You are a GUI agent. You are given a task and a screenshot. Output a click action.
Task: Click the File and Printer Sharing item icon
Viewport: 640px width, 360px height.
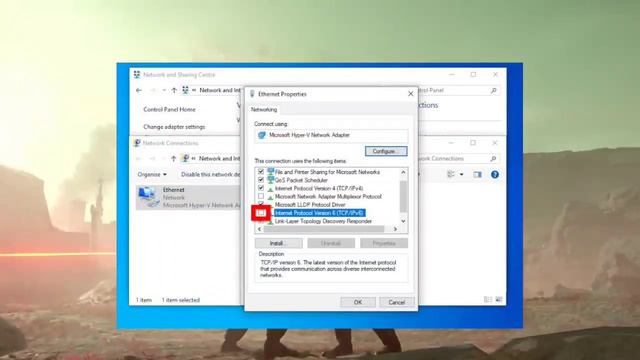tap(271, 172)
